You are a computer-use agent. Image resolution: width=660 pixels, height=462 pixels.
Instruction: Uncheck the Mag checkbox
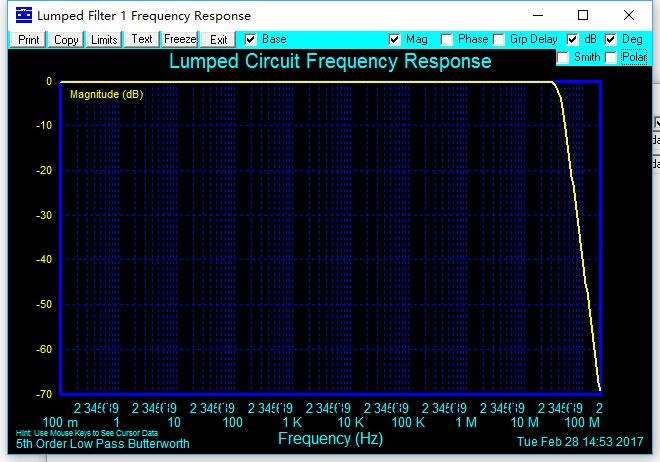(394, 40)
